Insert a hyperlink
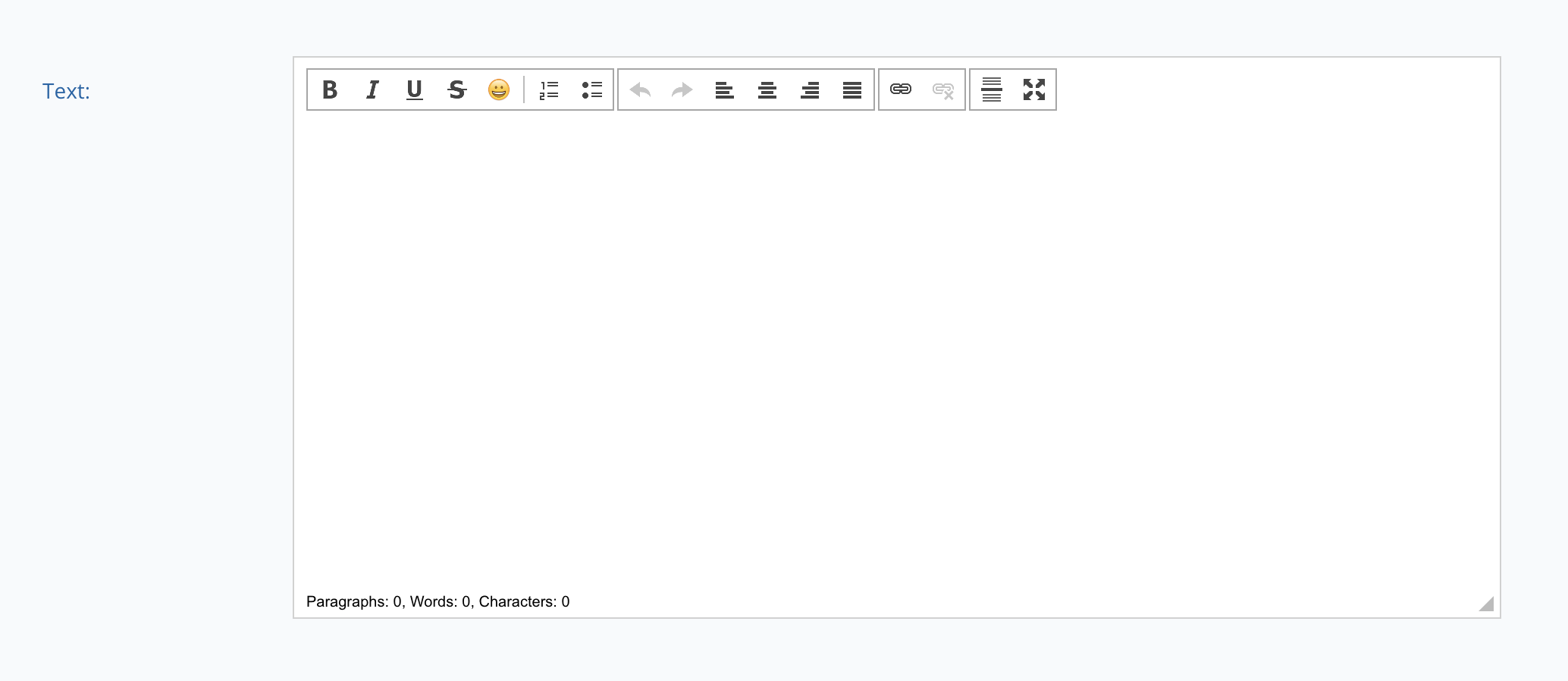The height and width of the screenshot is (681, 1568). coord(901,89)
